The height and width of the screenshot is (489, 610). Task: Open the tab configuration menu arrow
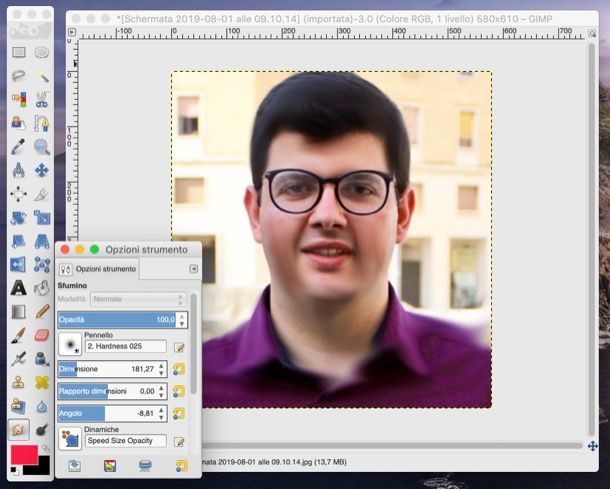(x=193, y=269)
